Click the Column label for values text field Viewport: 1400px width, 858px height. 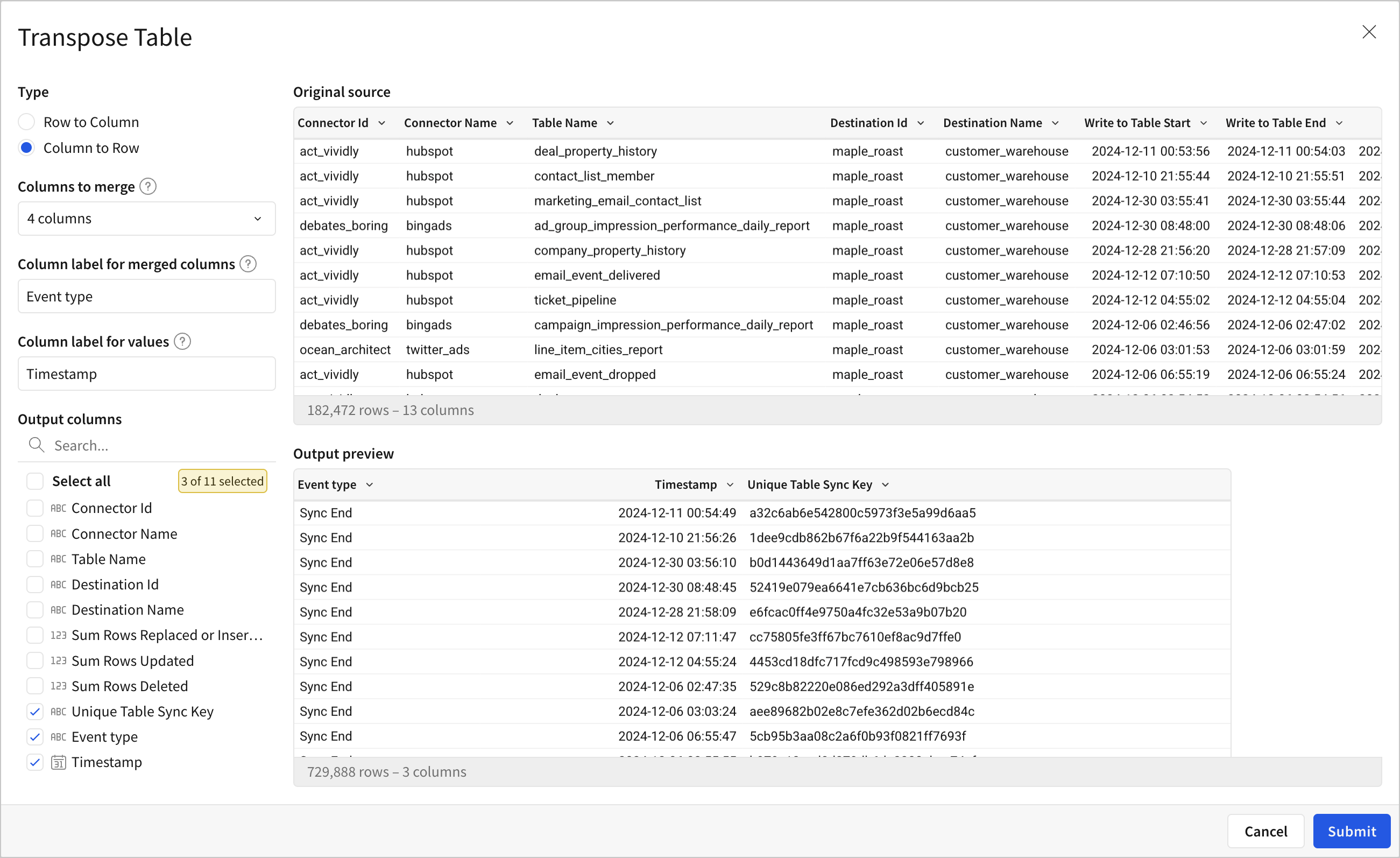pyautogui.click(x=146, y=374)
